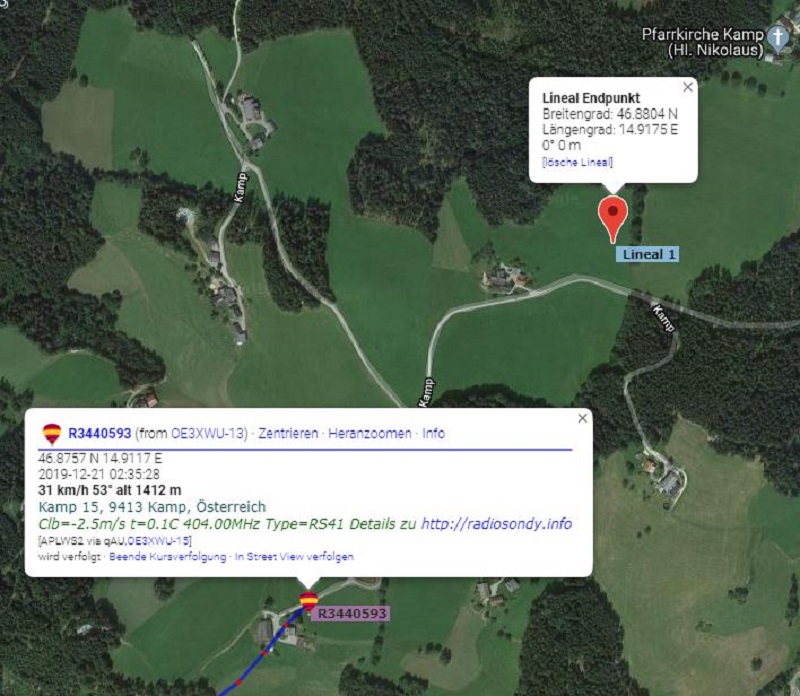The height and width of the screenshot is (696, 800).
Task: Click Beende Kursverfolgung to stop tracking
Action: click(167, 557)
